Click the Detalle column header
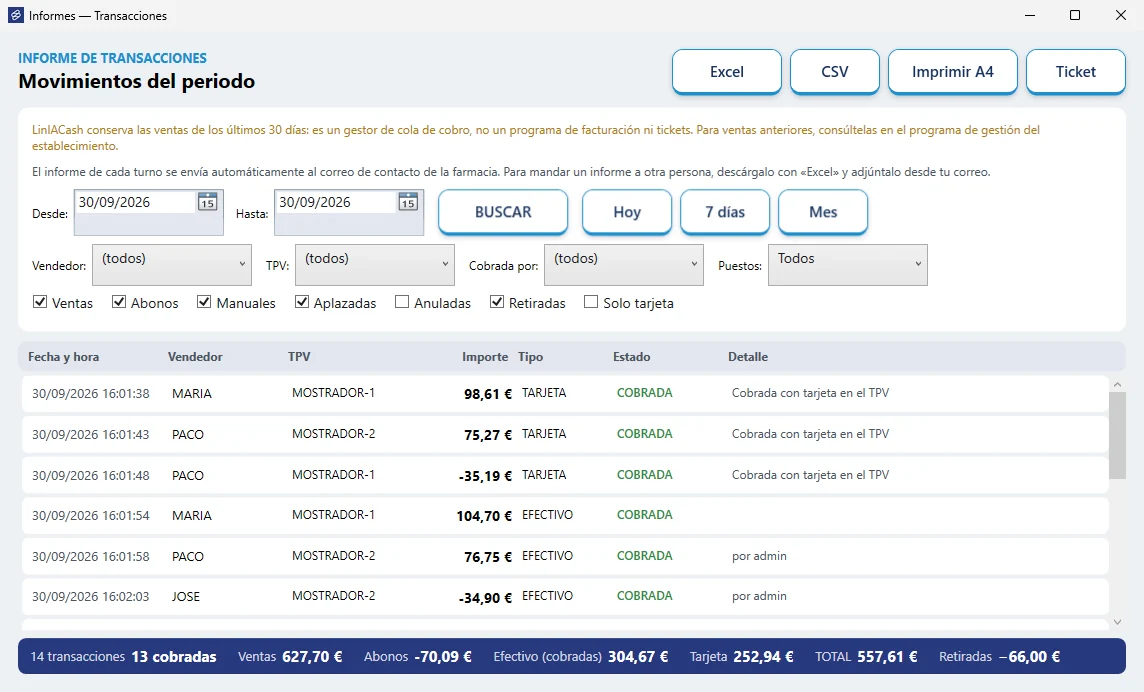Screen dimensions: 1144x692 [748, 357]
